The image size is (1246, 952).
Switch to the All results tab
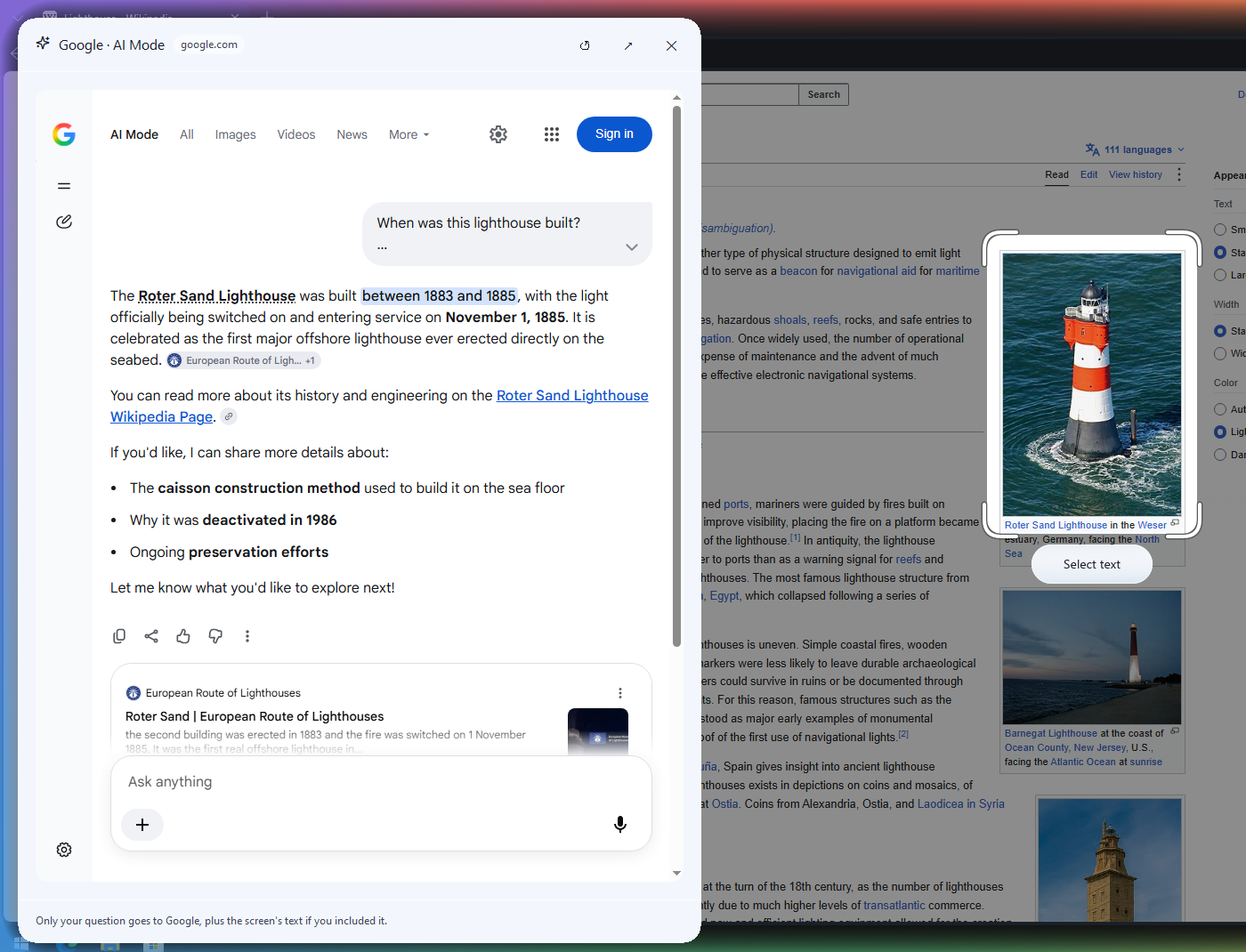187,134
